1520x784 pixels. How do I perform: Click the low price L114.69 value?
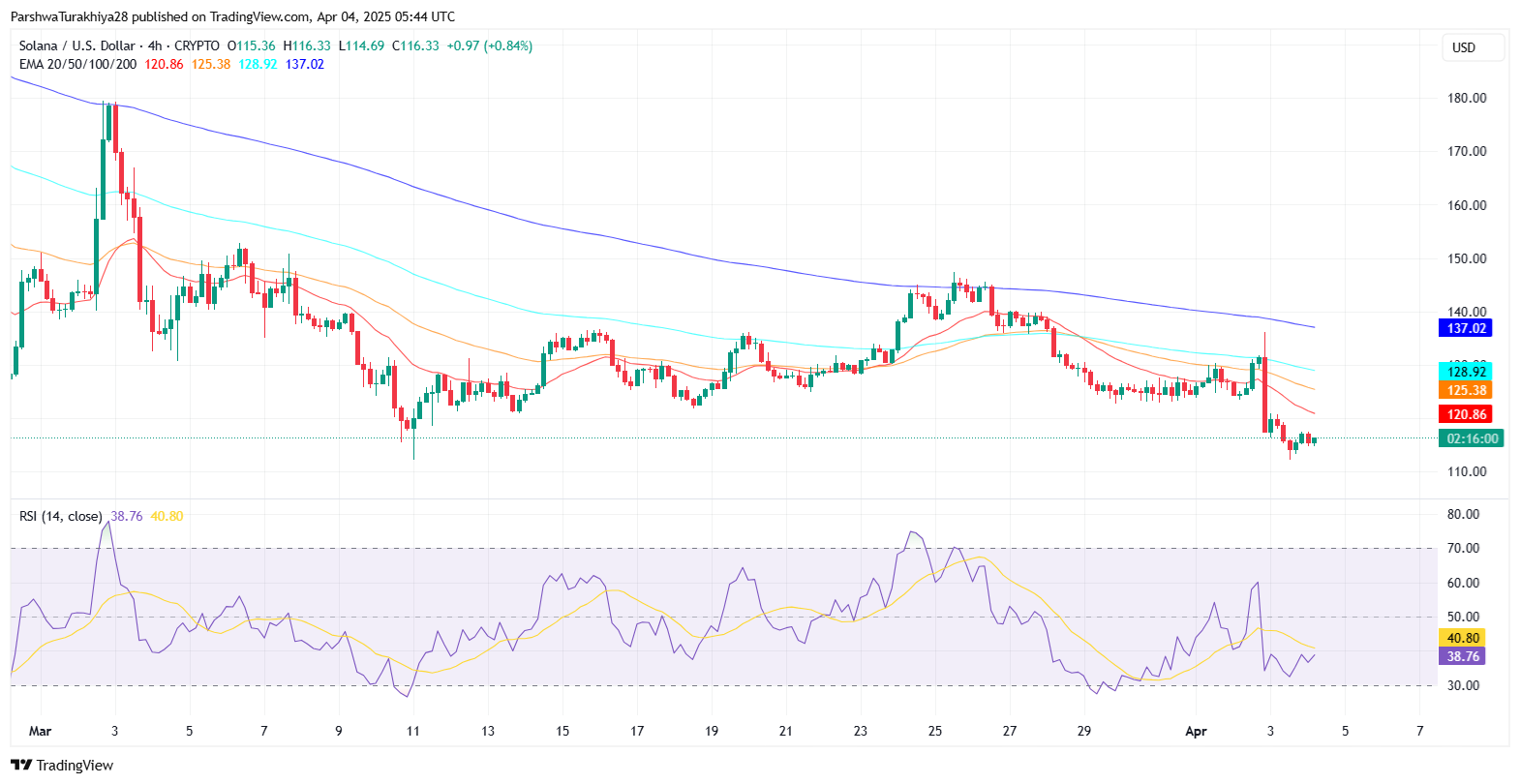click(361, 45)
